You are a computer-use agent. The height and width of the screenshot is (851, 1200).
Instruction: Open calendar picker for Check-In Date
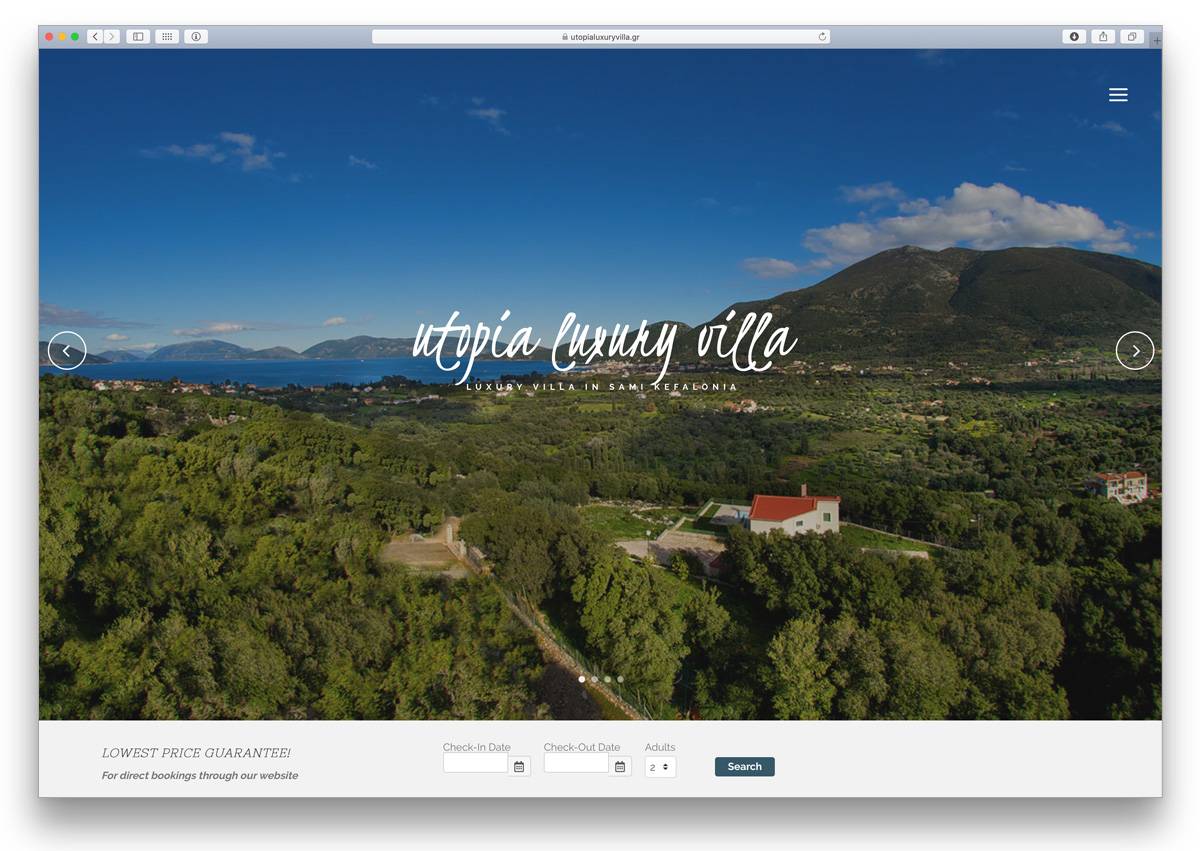519,766
